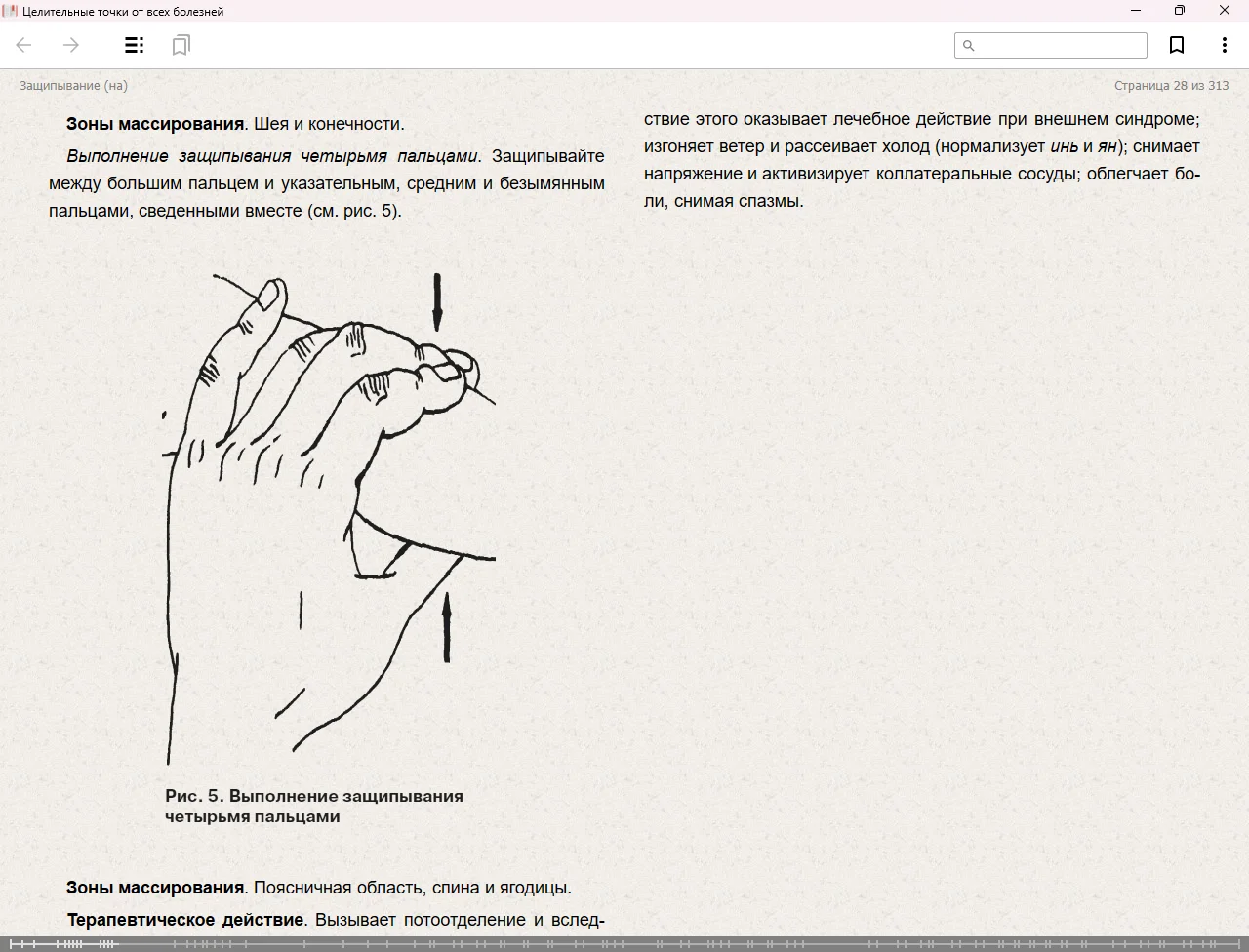Image resolution: width=1249 pixels, height=952 pixels.
Task: Click the magnifier search icon
Action: pos(968,46)
